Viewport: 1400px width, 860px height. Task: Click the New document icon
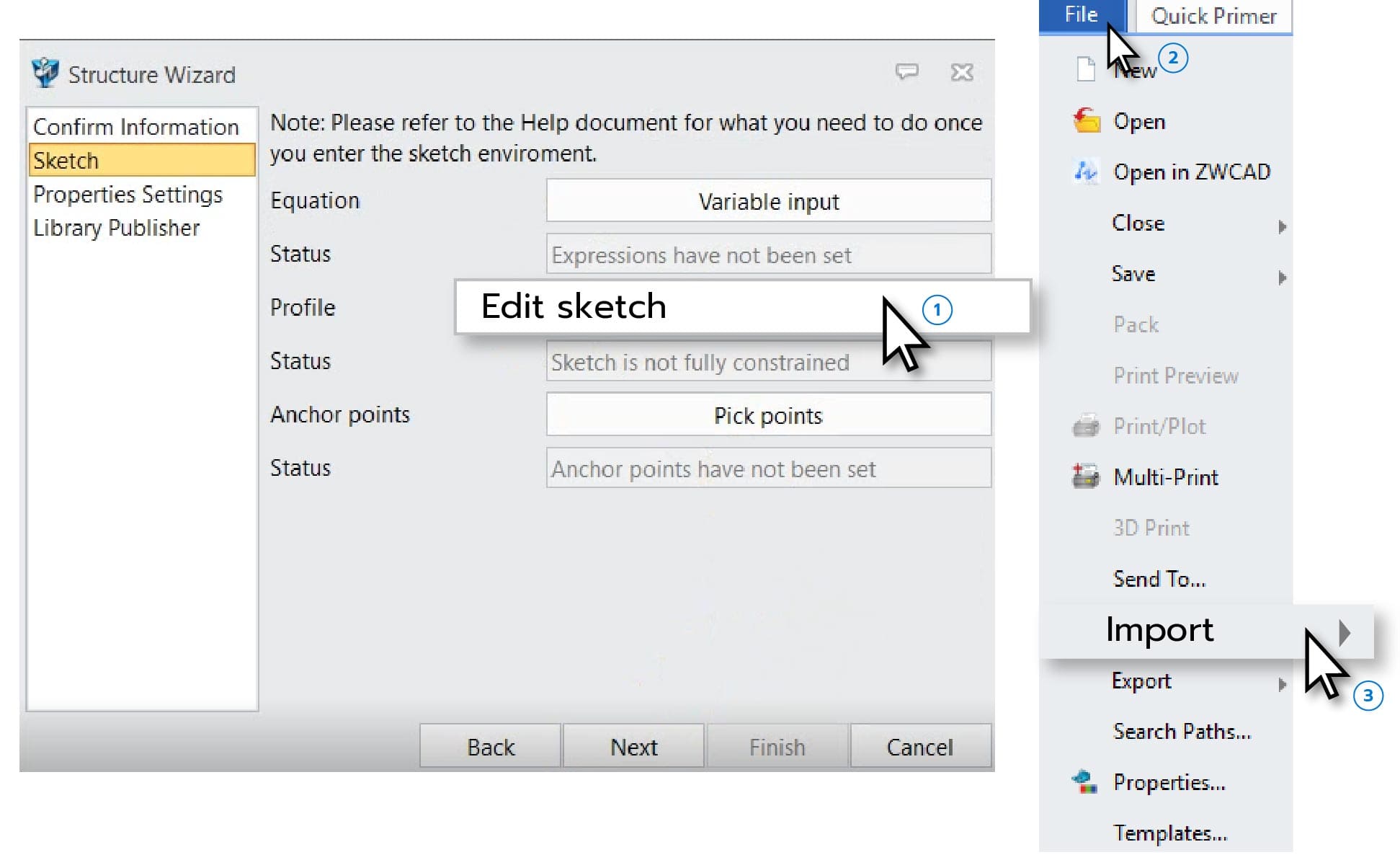coord(1085,69)
